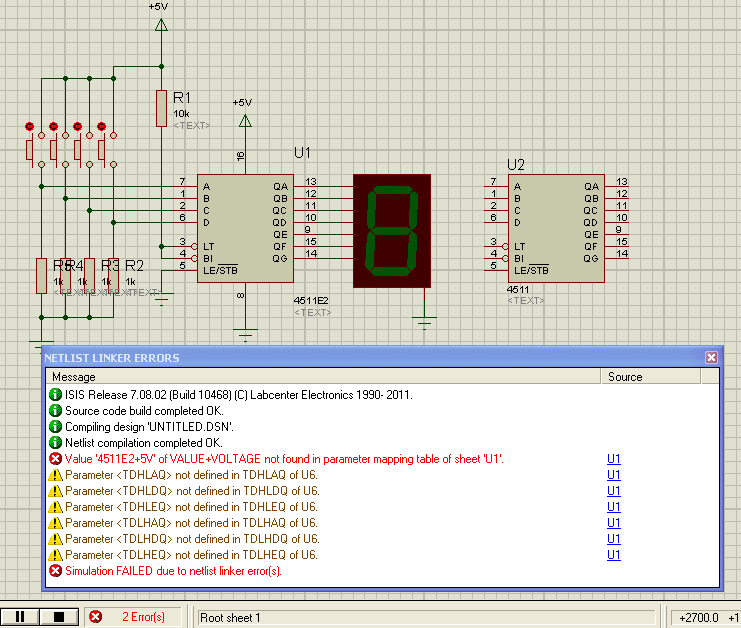Screen dimensions: 741x628
Task: Click the warning icon for TDHLAQ message
Action: (56, 475)
